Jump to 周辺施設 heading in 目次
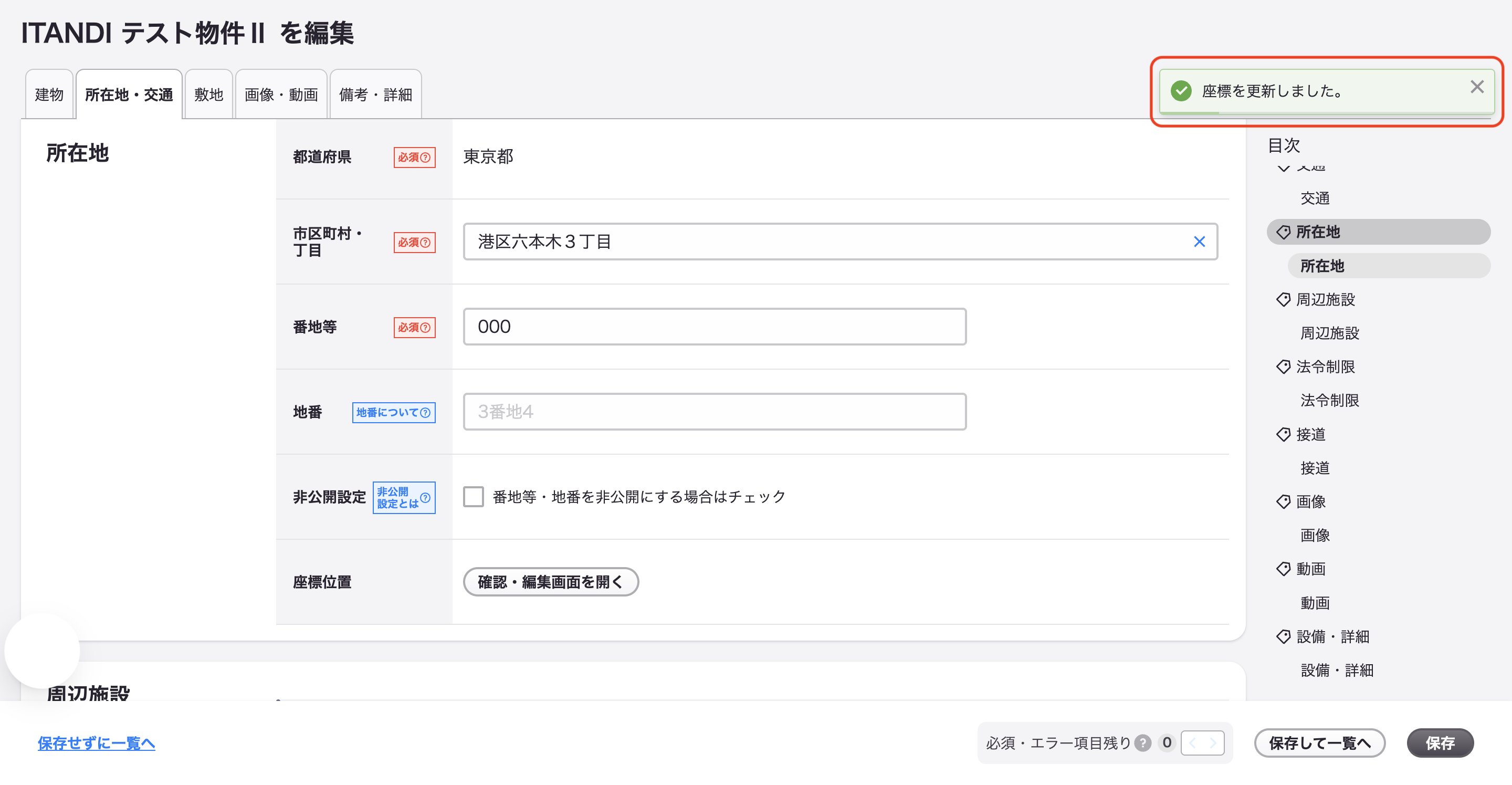1512x785 pixels. coord(1325,299)
